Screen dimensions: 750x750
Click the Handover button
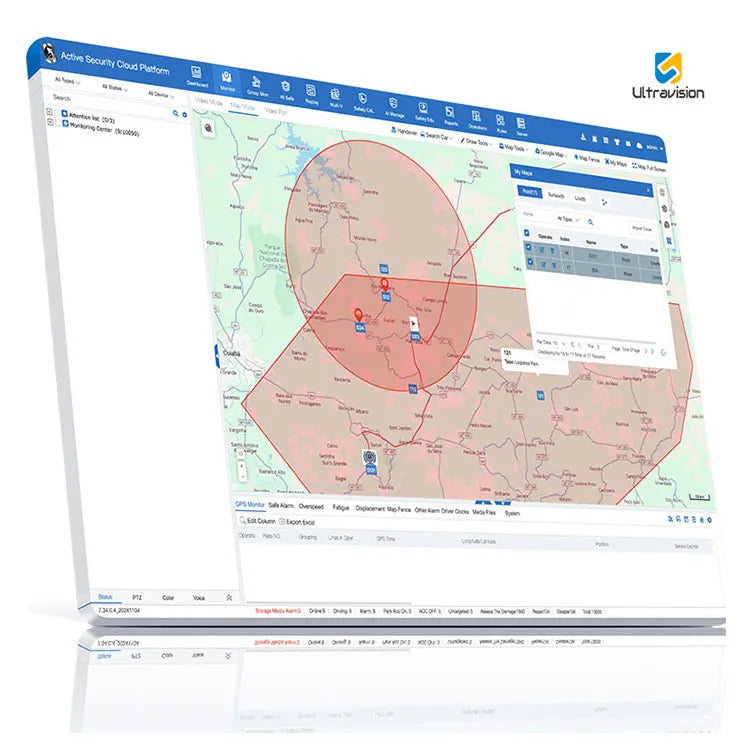tap(405, 131)
